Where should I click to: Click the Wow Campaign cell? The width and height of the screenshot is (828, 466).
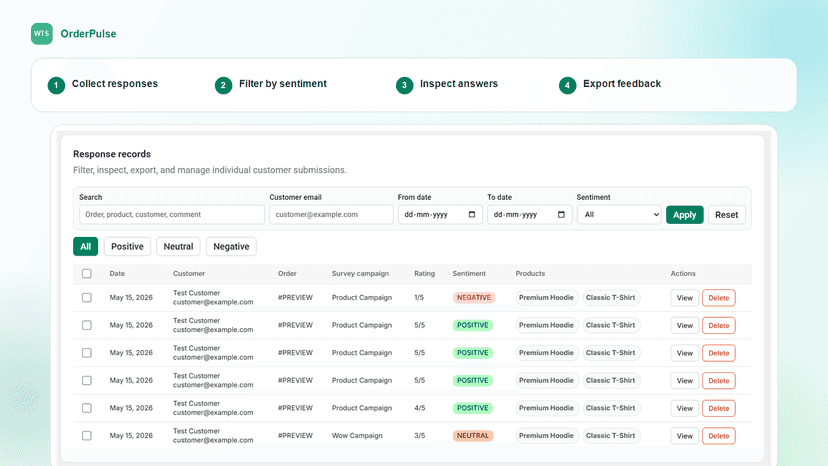pos(357,435)
